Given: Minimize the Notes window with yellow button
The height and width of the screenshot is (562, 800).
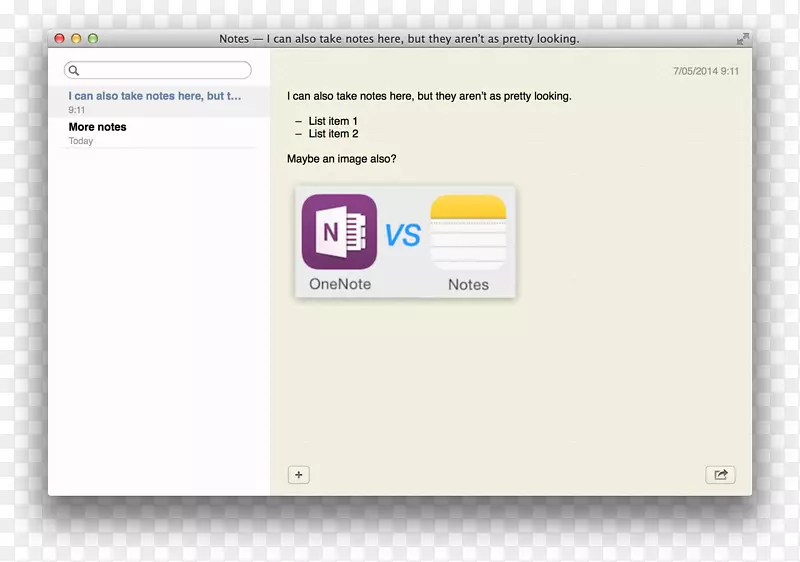Looking at the screenshot, I should (76, 39).
